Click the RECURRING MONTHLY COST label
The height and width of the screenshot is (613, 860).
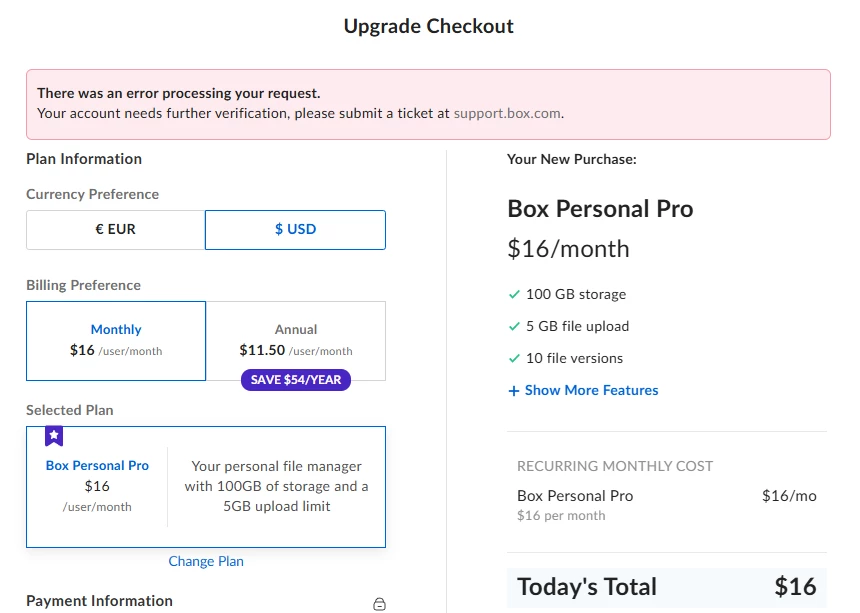[x=615, y=466]
